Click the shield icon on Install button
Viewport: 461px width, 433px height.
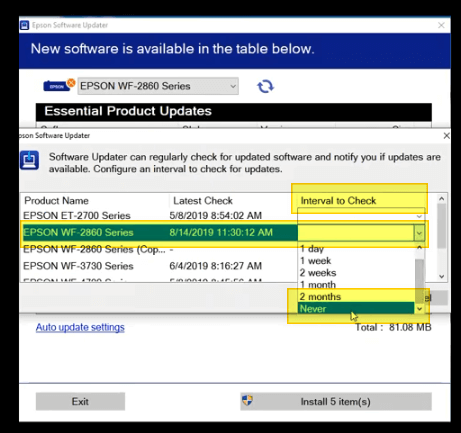pos(247,400)
